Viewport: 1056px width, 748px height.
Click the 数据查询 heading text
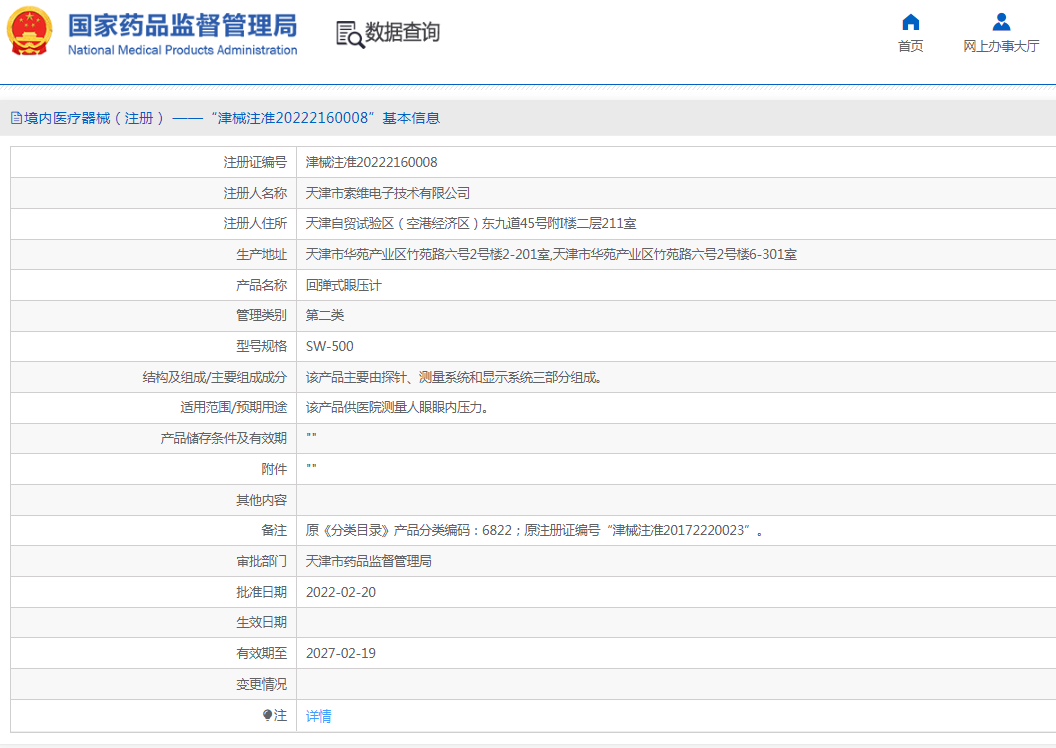(402, 33)
